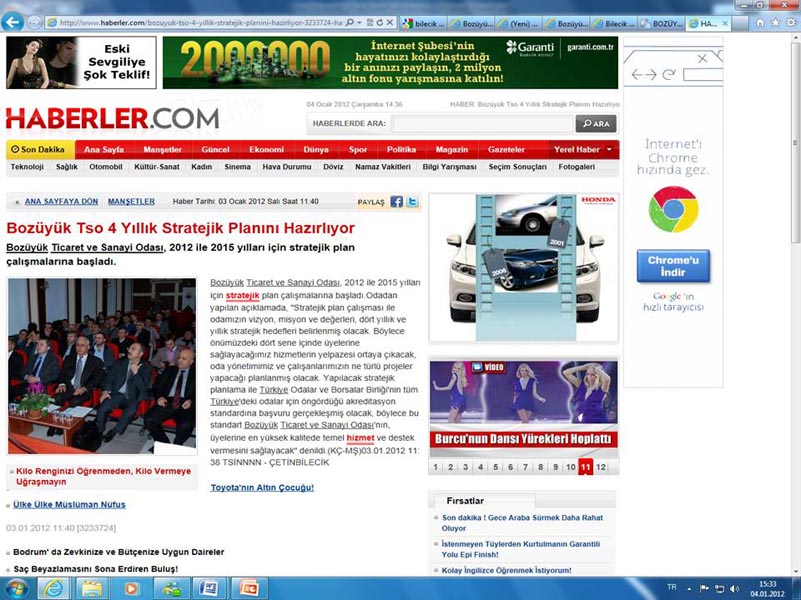Screen dimensions: 801x600
Task: Open Internet Explorer from the taskbar
Action: [x=54, y=588]
